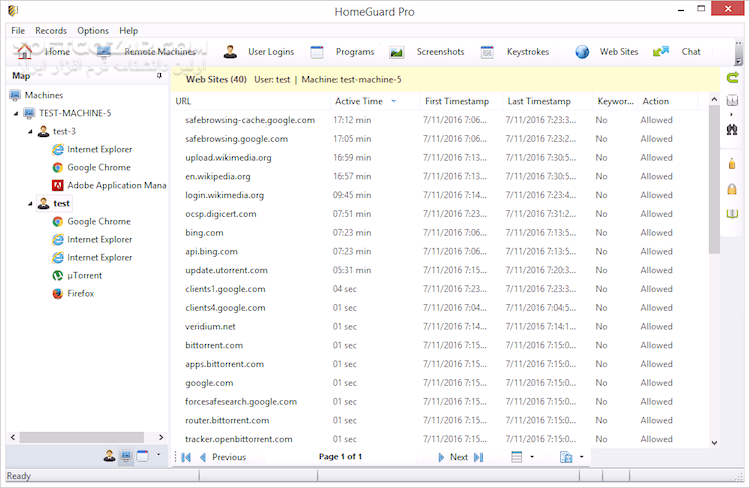The height and width of the screenshot is (488, 750).
Task: Open the Chat records icon
Action: [661, 51]
